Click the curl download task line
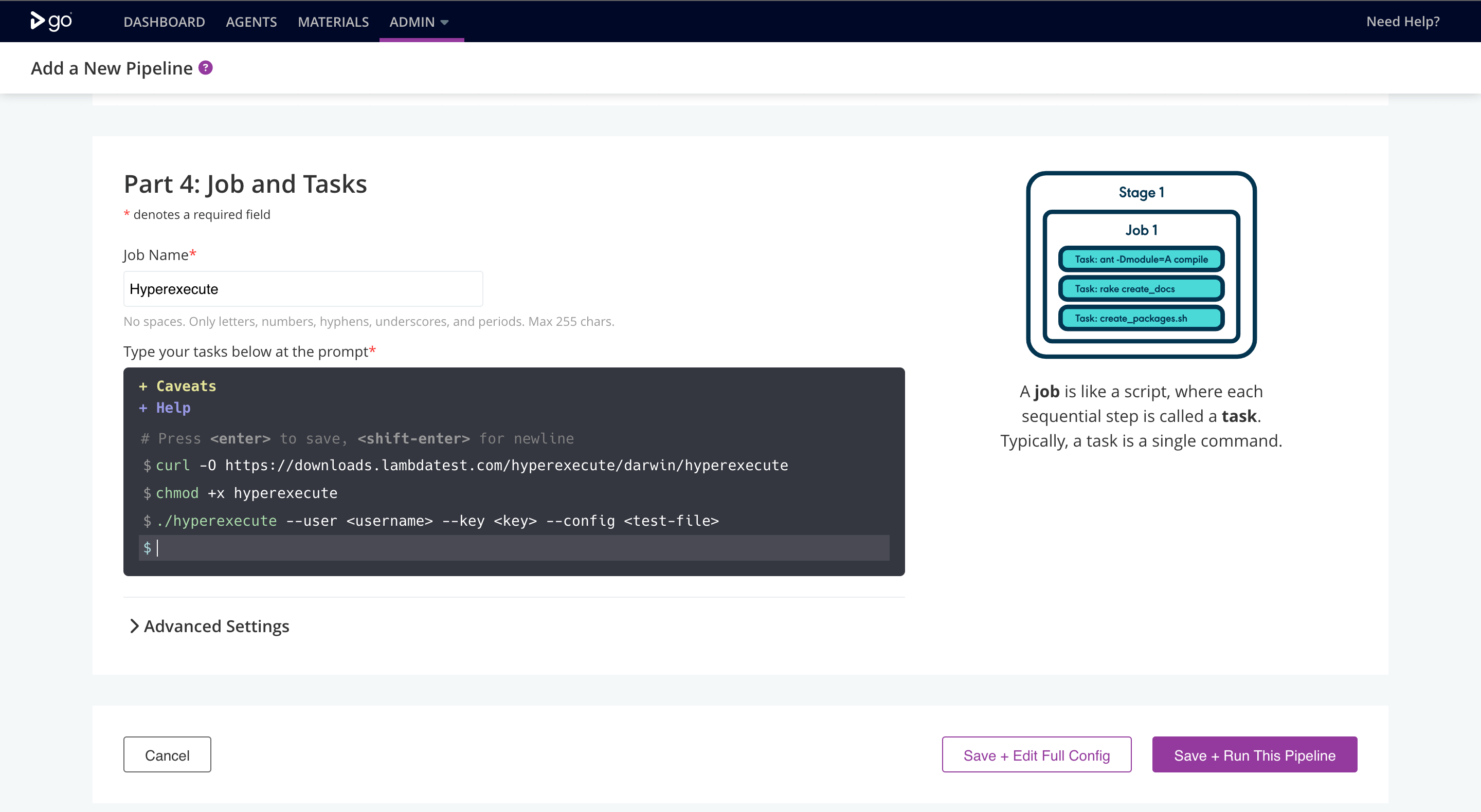 pos(472,466)
